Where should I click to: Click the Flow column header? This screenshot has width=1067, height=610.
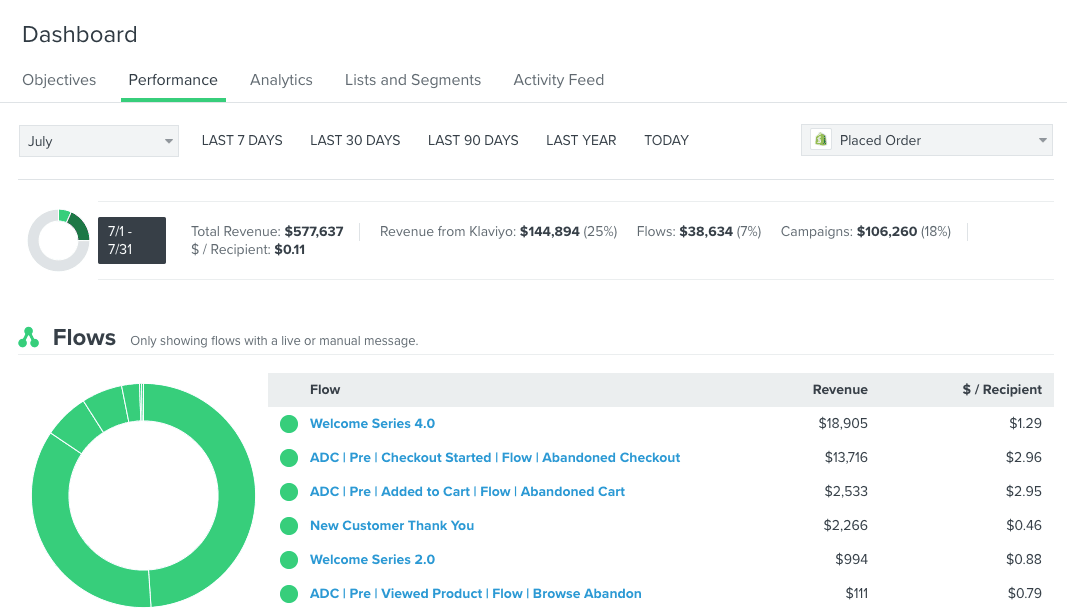point(325,389)
